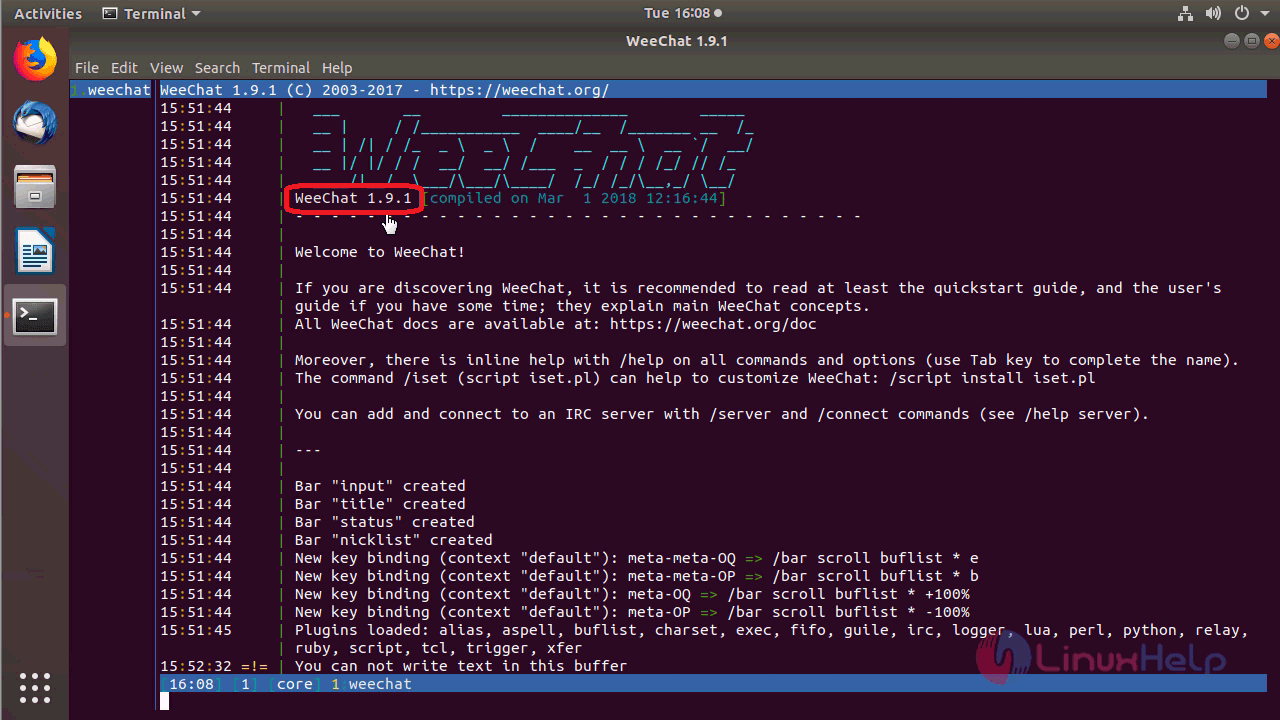1280x720 pixels.
Task: Click the 'buflist * +100%' key binding line
Action: 632,594
